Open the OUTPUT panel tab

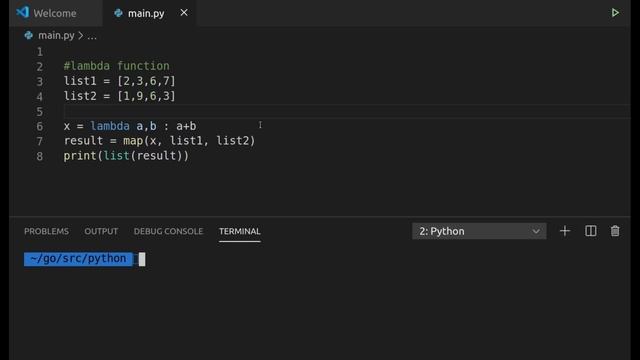pos(101,231)
